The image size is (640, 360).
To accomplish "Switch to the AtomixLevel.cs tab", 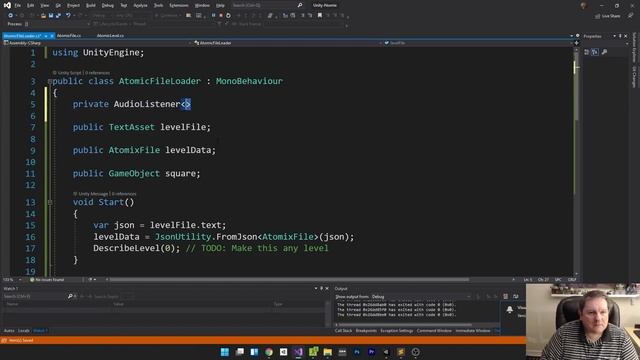I will (110, 36).
